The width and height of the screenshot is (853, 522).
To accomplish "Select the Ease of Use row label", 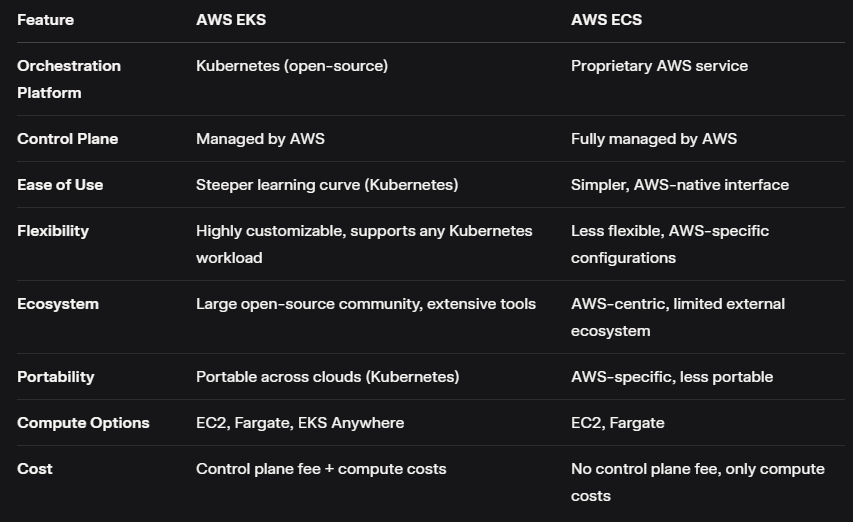I will [60, 185].
